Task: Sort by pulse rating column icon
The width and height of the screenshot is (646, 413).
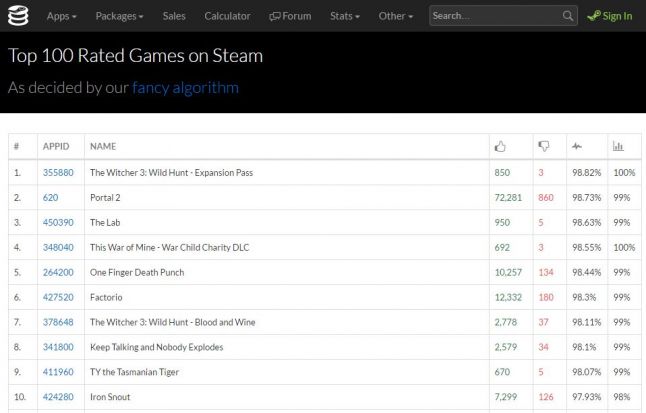Action: 577,146
